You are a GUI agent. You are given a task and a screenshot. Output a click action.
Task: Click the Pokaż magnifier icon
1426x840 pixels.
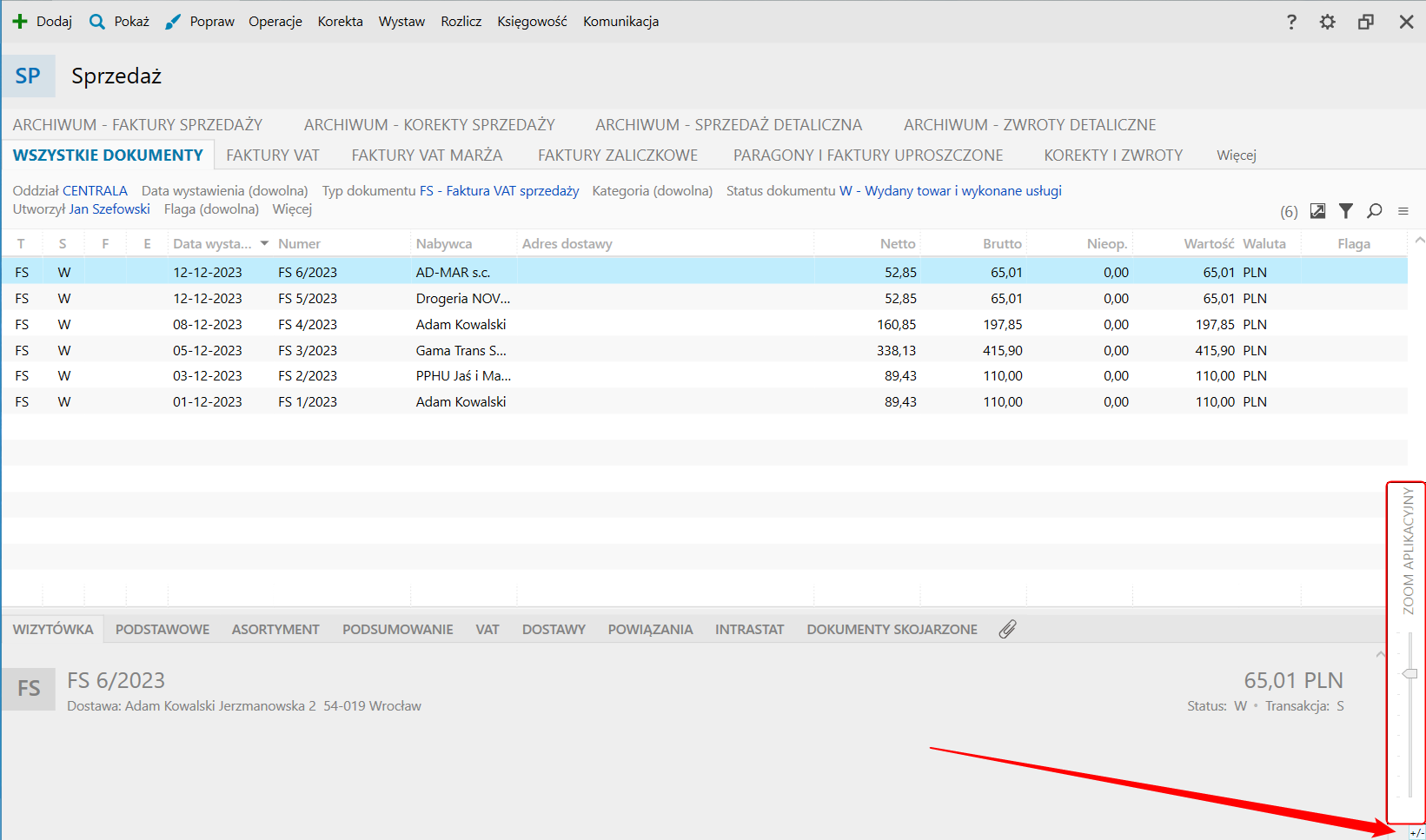[x=97, y=22]
